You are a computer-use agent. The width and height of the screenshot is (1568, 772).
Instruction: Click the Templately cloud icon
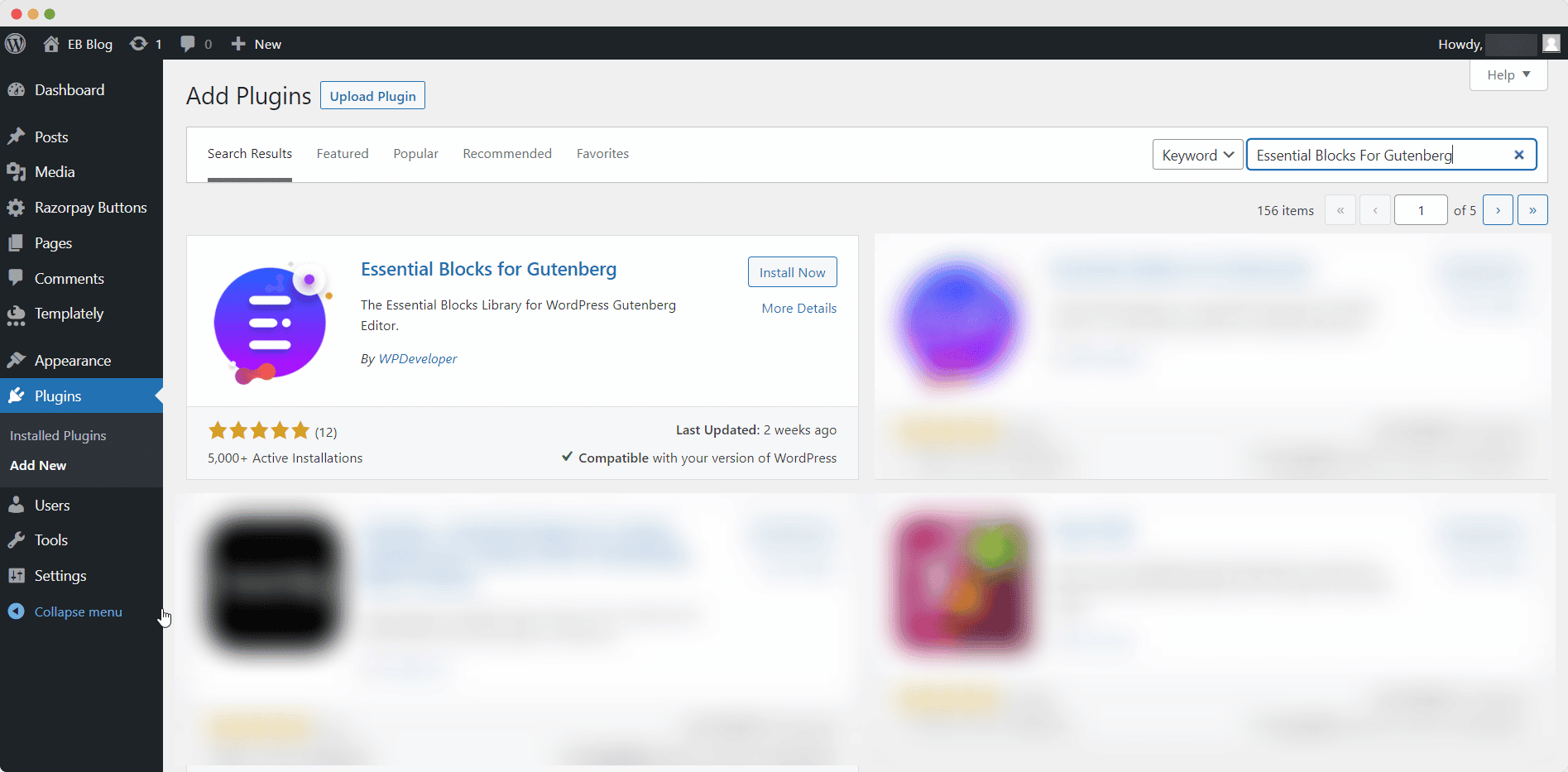coord(16,314)
